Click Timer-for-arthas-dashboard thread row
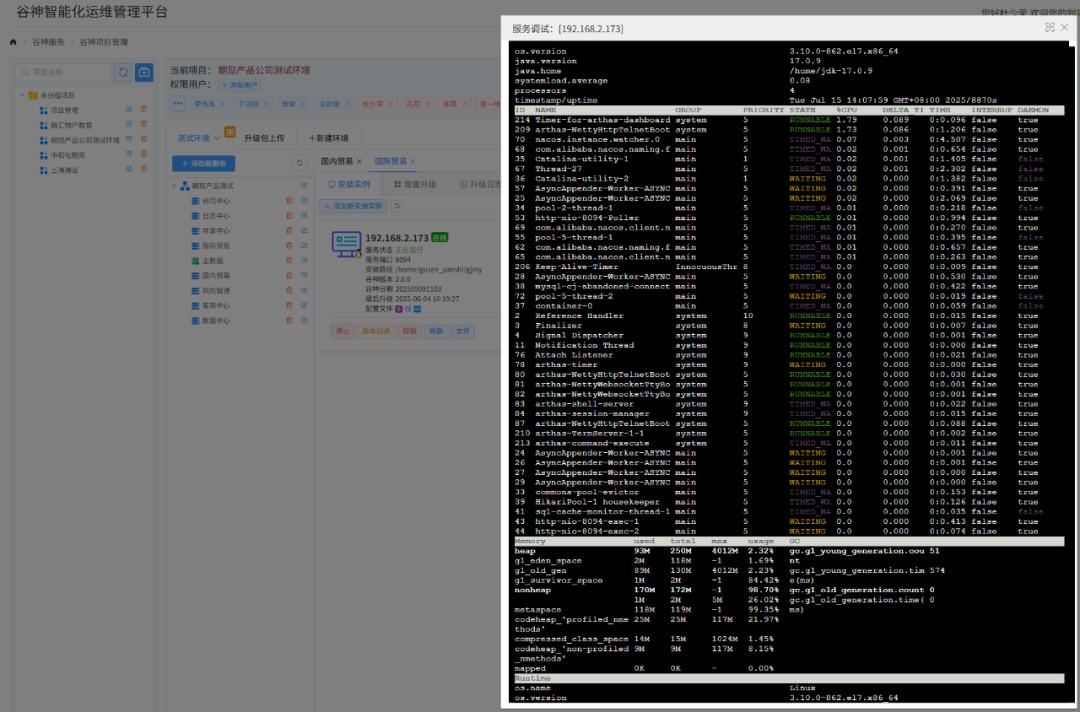Image resolution: width=1080 pixels, height=712 pixels. click(x=789, y=120)
